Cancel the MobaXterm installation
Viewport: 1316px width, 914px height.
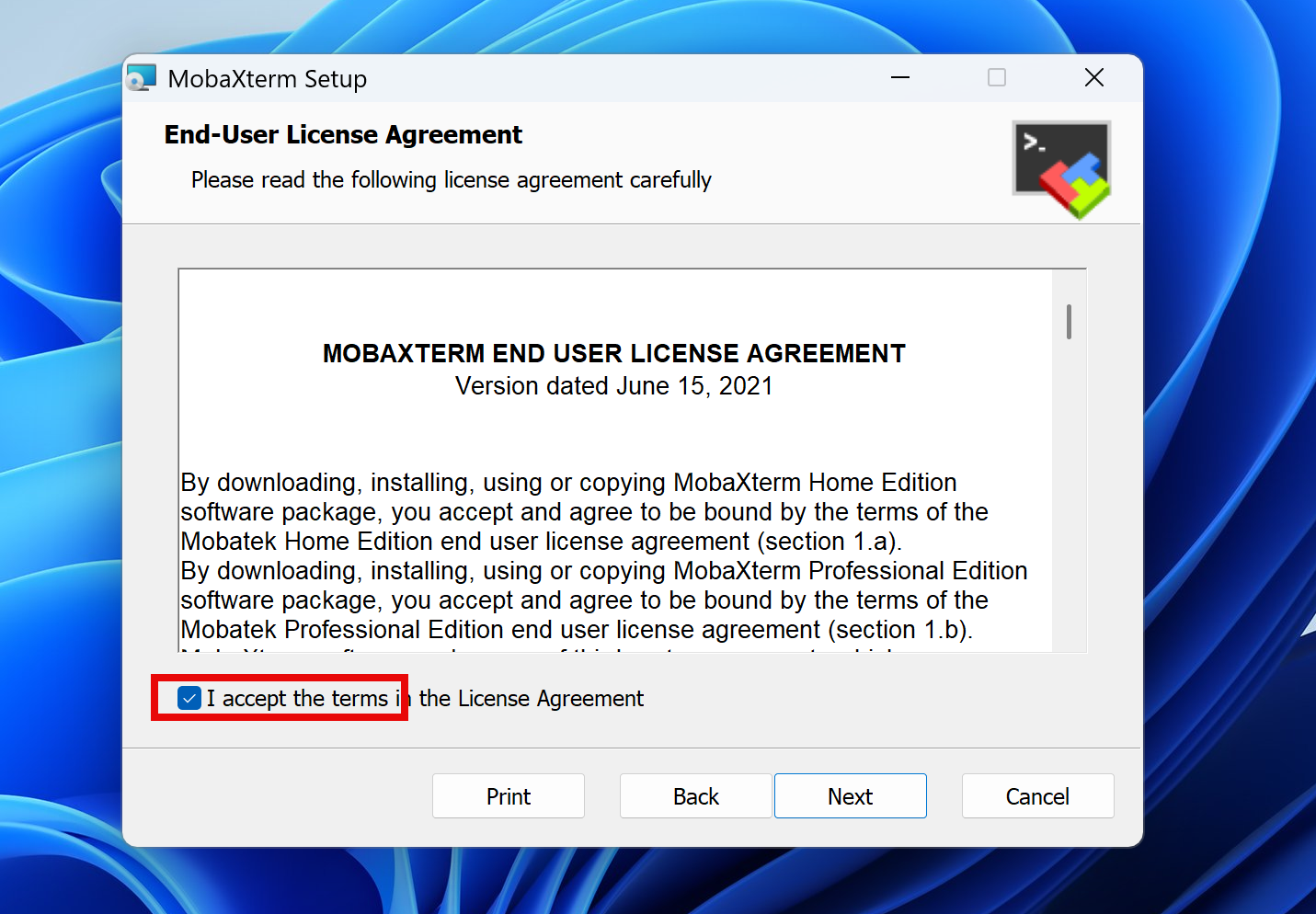pyautogui.click(x=1036, y=796)
